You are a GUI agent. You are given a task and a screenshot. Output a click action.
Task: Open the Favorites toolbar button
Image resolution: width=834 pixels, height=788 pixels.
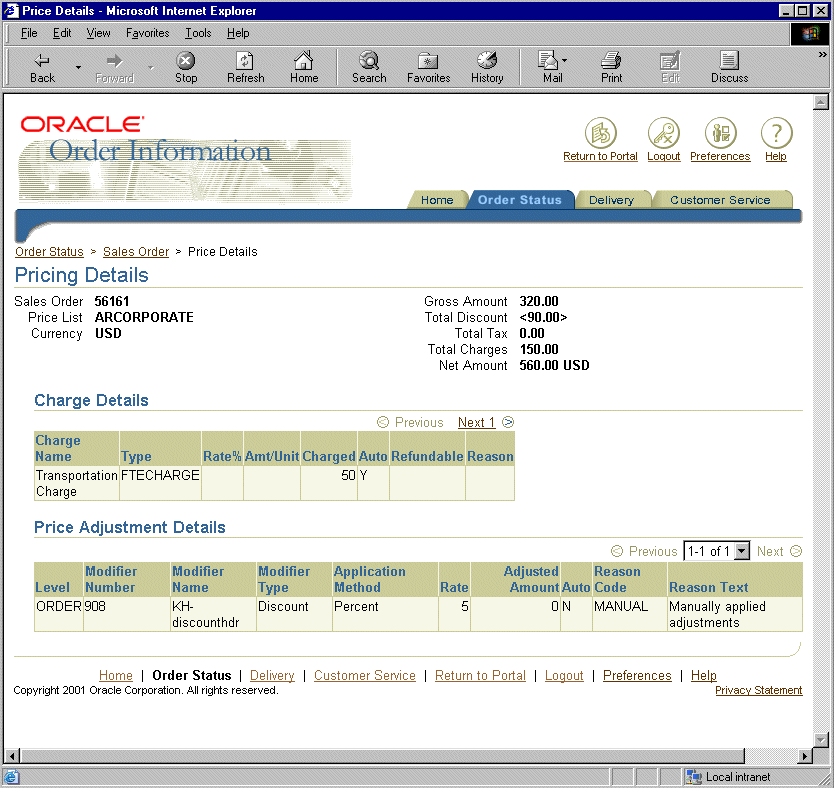click(428, 68)
